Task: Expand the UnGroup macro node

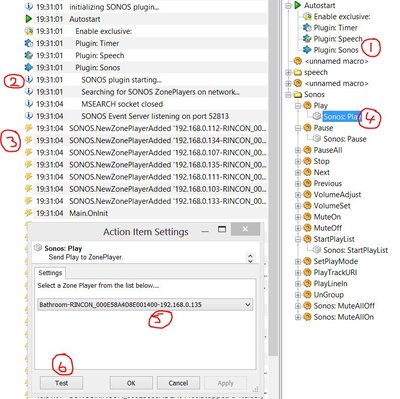Action: (298, 295)
